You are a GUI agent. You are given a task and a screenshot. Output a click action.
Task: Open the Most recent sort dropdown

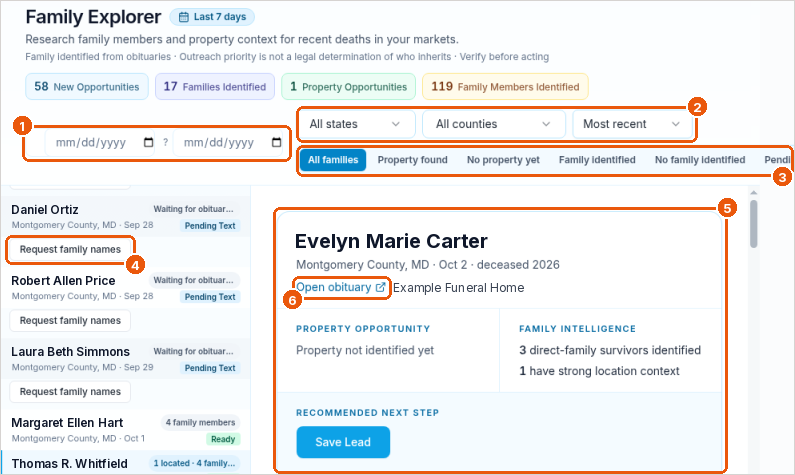(x=632, y=124)
